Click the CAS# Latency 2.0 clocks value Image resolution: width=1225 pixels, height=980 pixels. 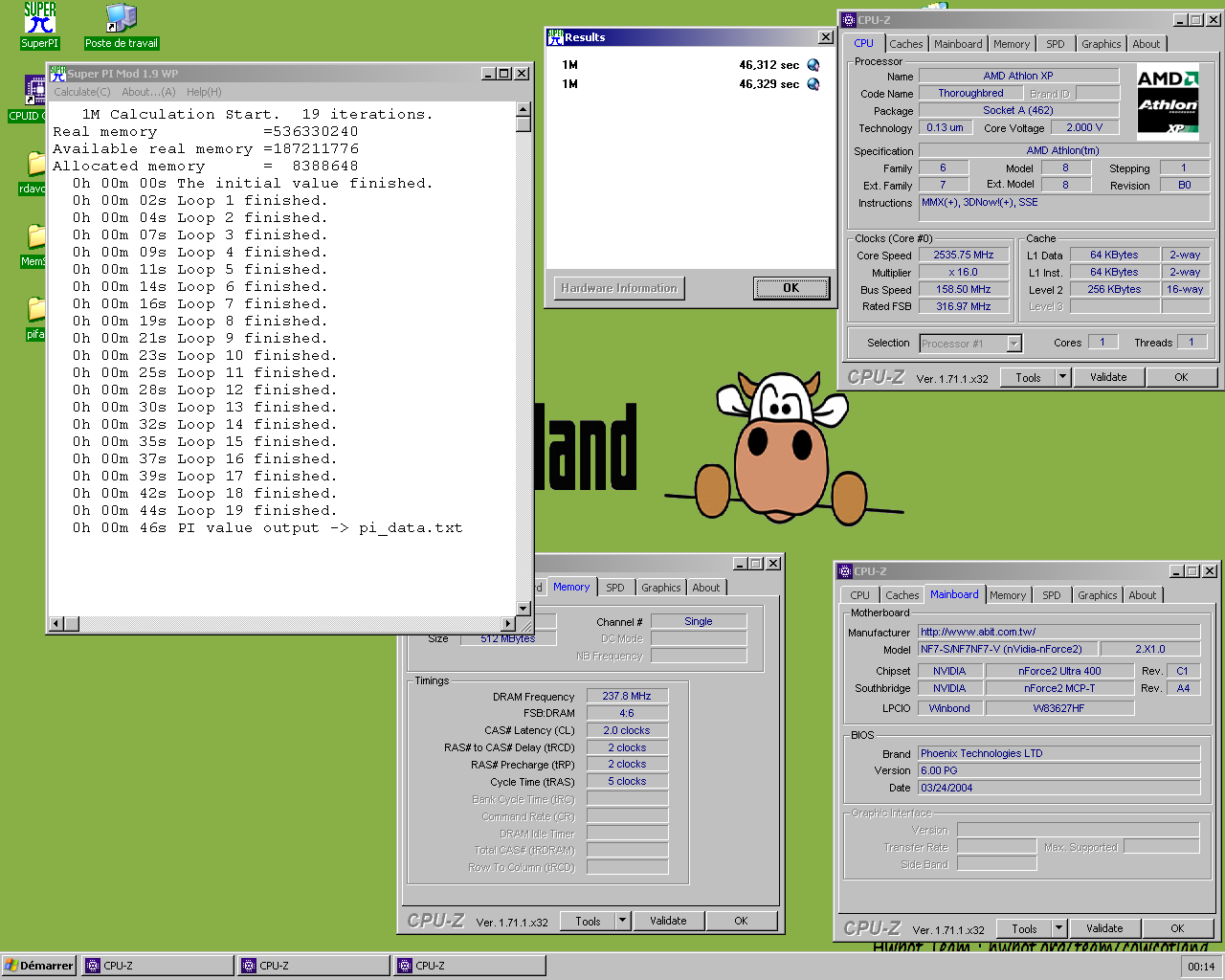[627, 730]
